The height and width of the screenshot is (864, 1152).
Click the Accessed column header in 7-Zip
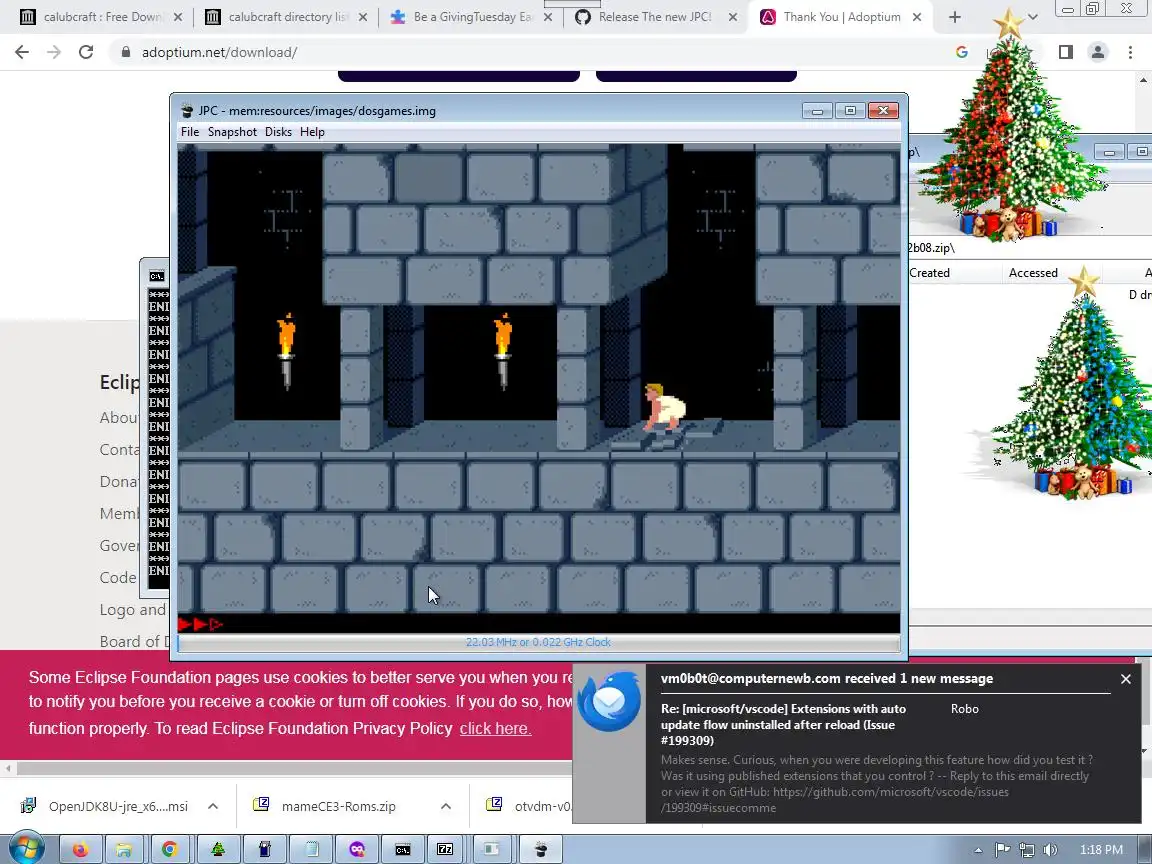coord(1033,273)
